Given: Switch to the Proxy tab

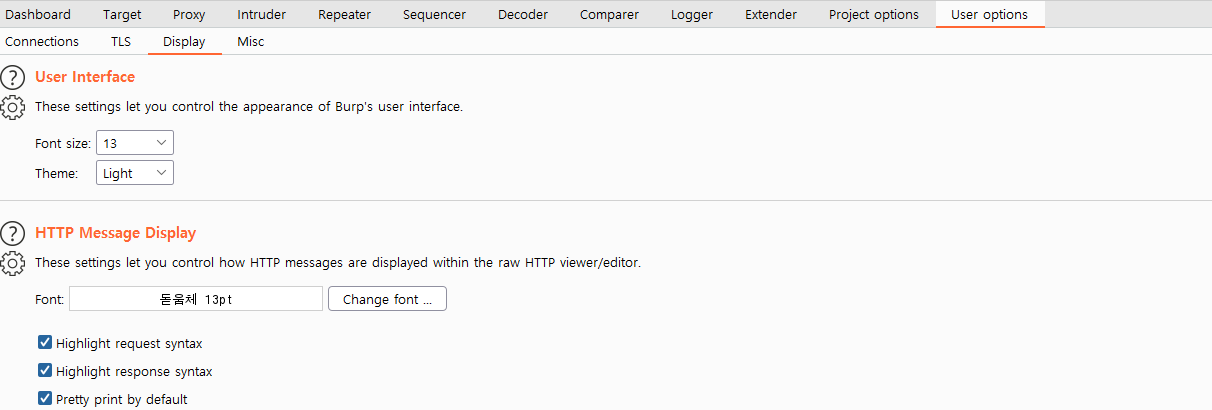Looking at the screenshot, I should click(189, 14).
